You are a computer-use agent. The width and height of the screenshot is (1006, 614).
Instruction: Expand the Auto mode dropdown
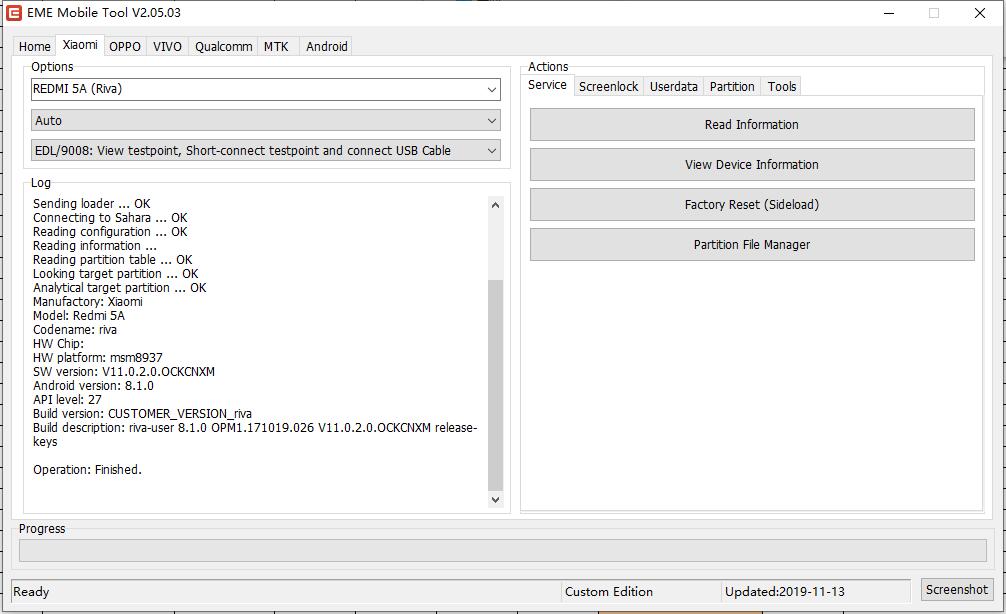tap(266, 120)
